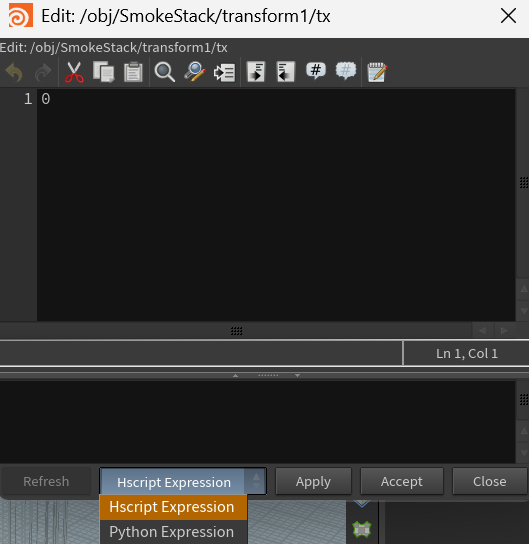Cut selection with scissors icon
The image size is (529, 544).
coord(74,72)
